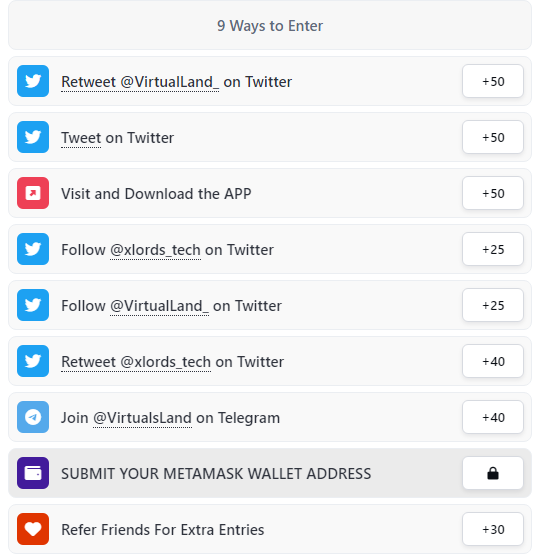The width and height of the screenshot is (540, 560).
Task: Expand SUBMIT YOUR METAMASK WALLET ADDRESS entry
Action: [x=270, y=473]
